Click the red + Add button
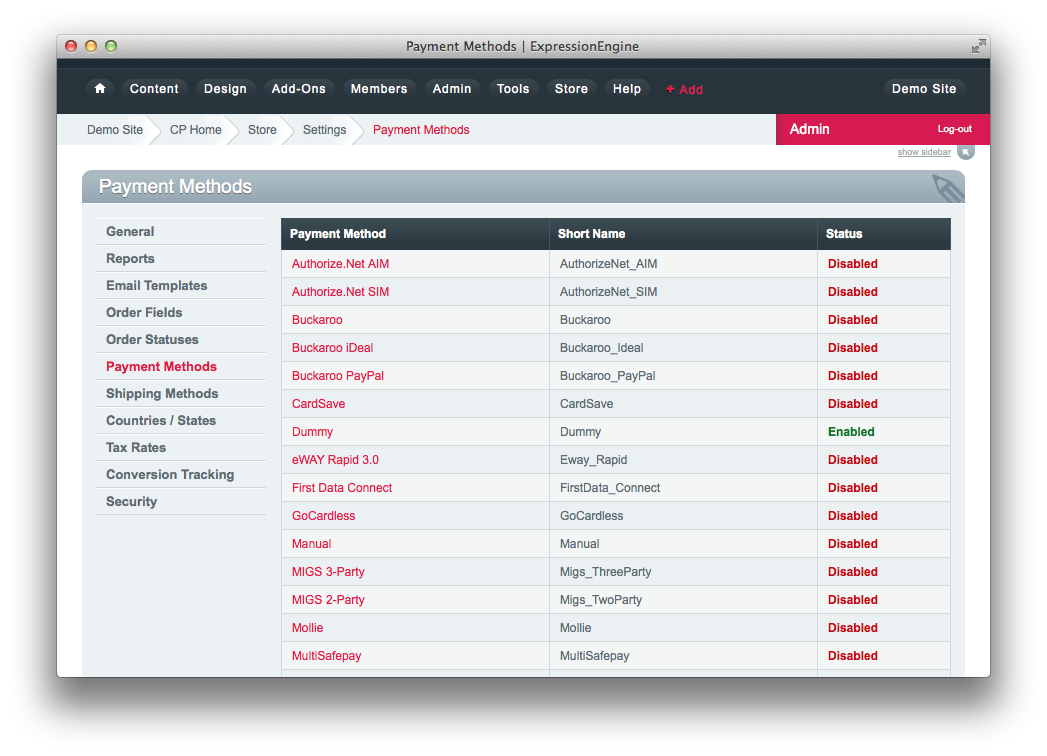The image size is (1047, 756). coord(684,89)
